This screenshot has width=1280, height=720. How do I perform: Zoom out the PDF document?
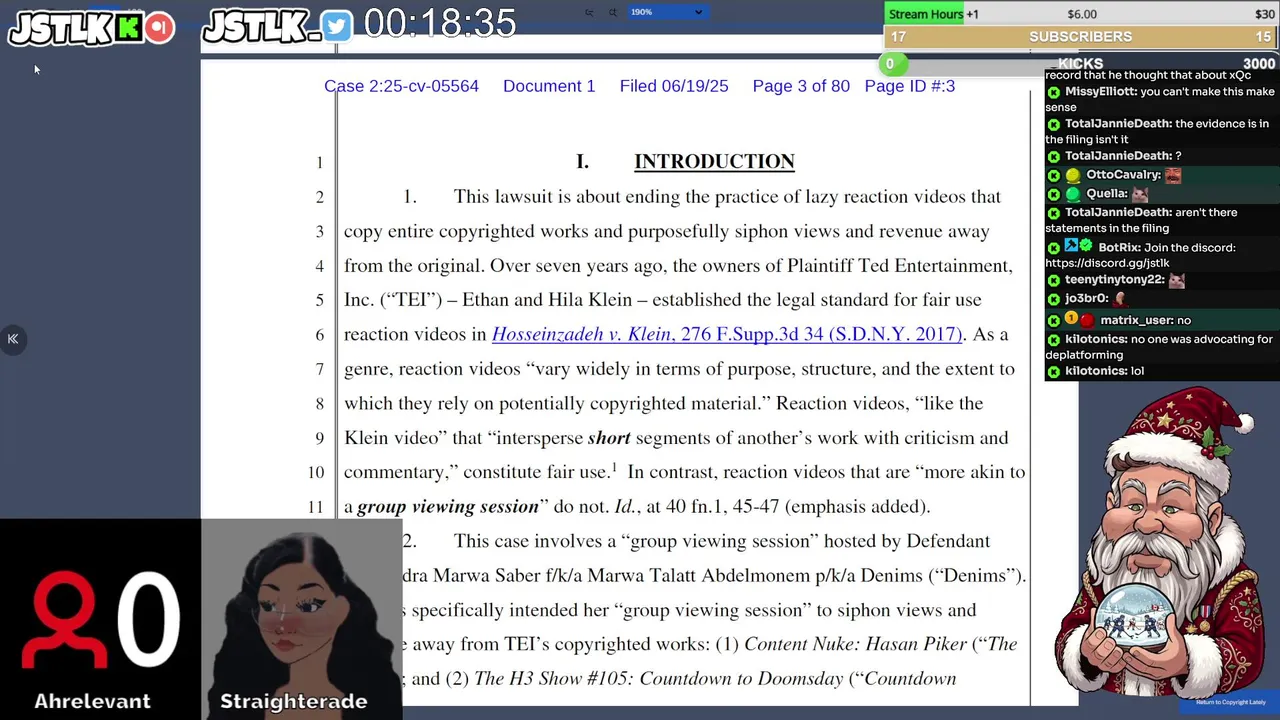coord(589,12)
